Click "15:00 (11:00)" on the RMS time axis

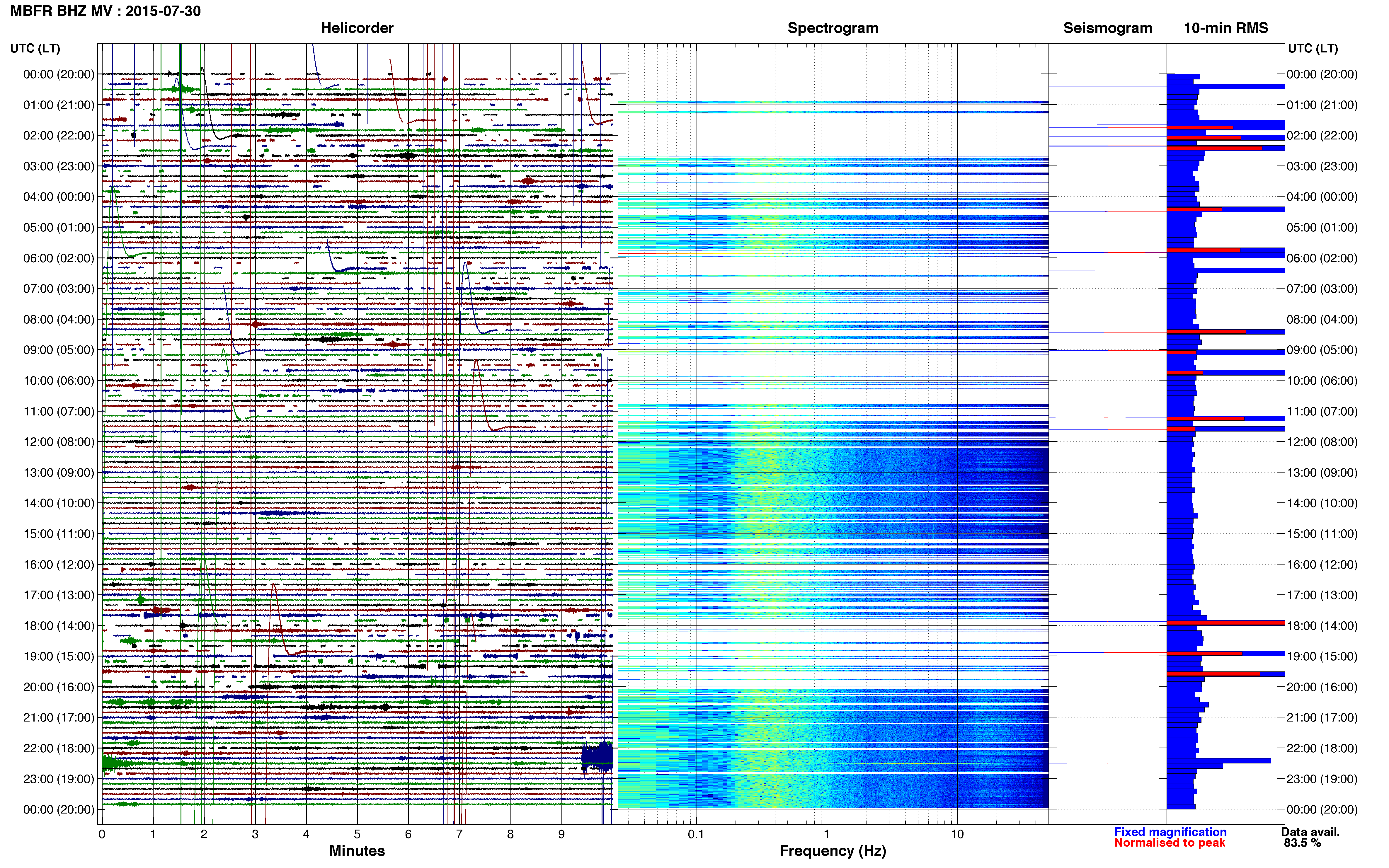pyautogui.click(x=1322, y=534)
